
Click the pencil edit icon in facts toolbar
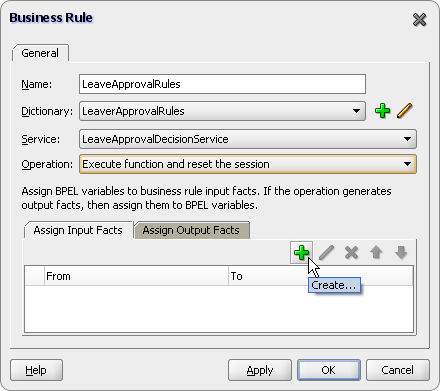click(x=327, y=253)
